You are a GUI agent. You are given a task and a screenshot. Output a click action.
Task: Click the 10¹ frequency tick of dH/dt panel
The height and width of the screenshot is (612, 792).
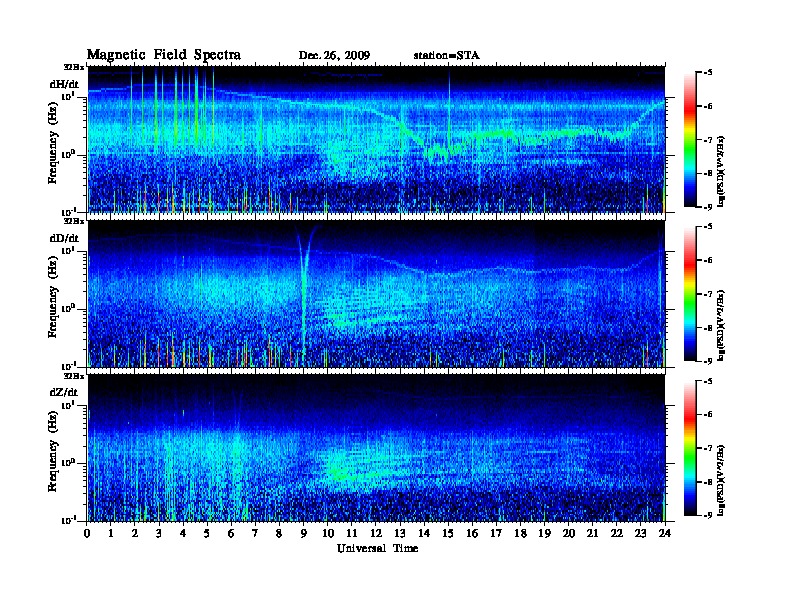coord(68,96)
